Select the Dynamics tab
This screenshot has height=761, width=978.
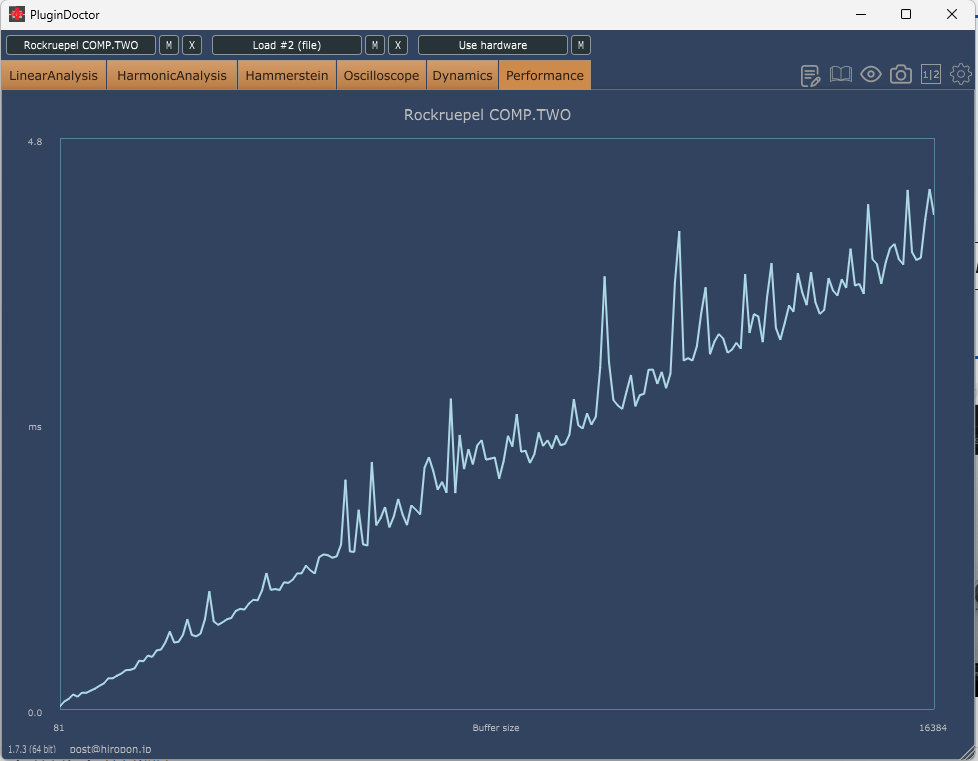click(463, 75)
